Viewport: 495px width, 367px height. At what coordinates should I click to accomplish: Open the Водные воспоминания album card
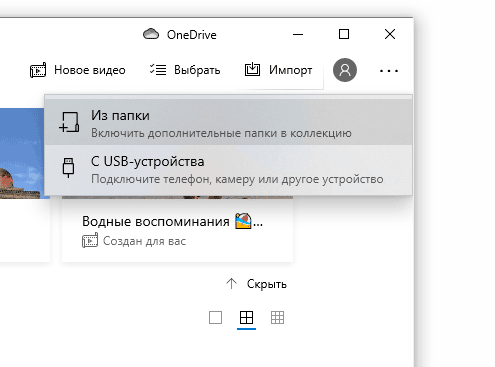click(177, 230)
